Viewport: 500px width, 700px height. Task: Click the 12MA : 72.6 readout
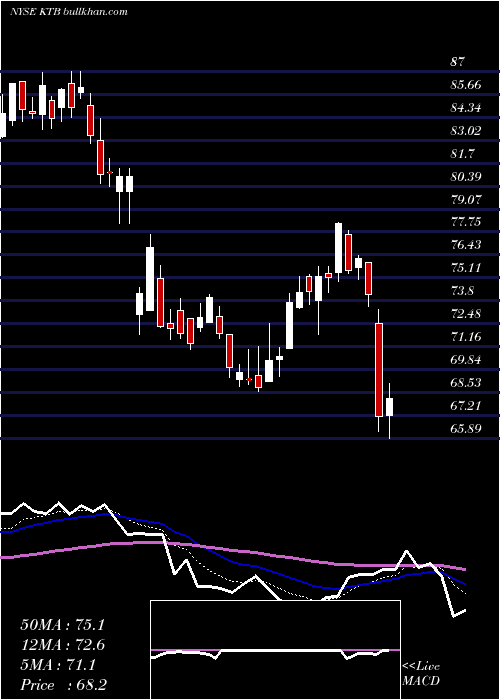tap(62, 645)
